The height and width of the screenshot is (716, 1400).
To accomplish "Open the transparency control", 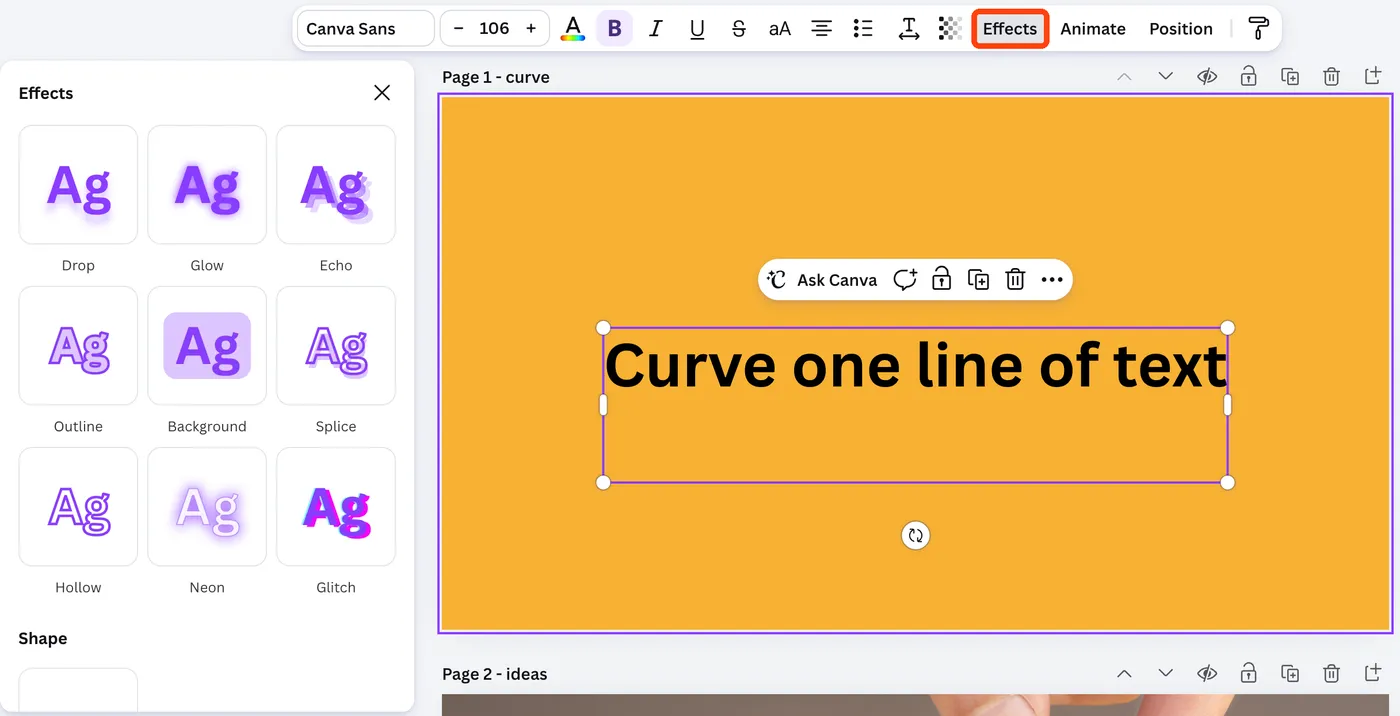I will (x=950, y=28).
